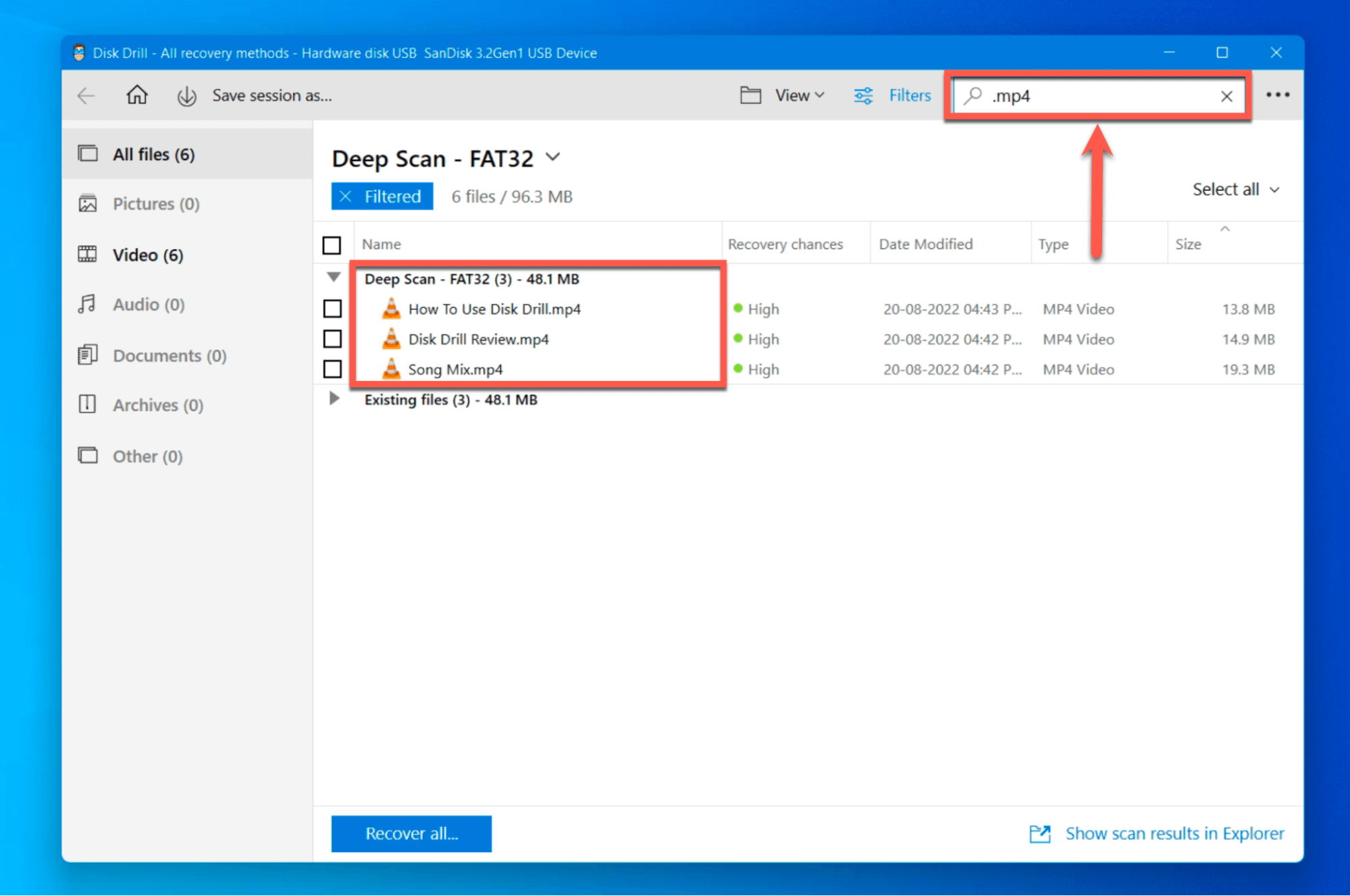The height and width of the screenshot is (896, 1350).
Task: Click the save session download icon
Action: [x=187, y=96]
